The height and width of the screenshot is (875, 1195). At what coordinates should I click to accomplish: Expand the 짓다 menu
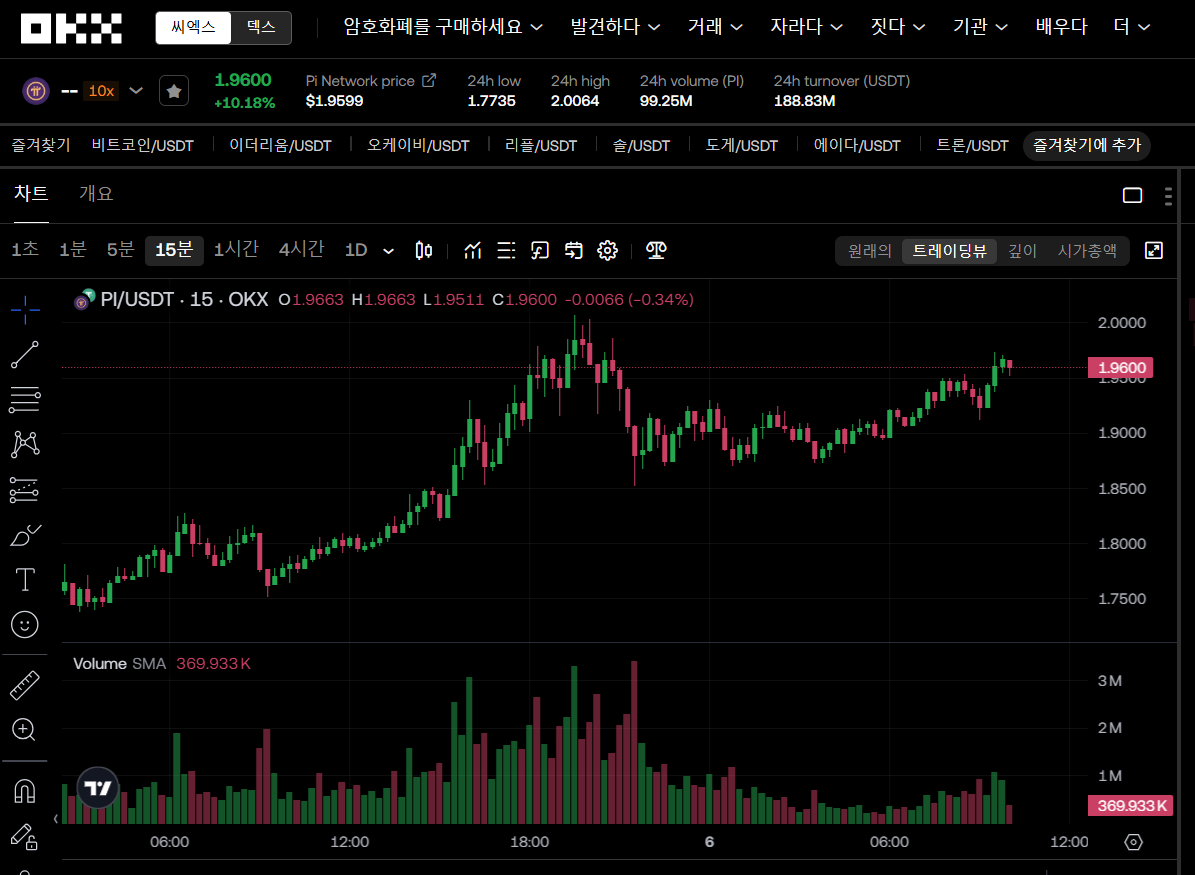pyautogui.click(x=898, y=27)
